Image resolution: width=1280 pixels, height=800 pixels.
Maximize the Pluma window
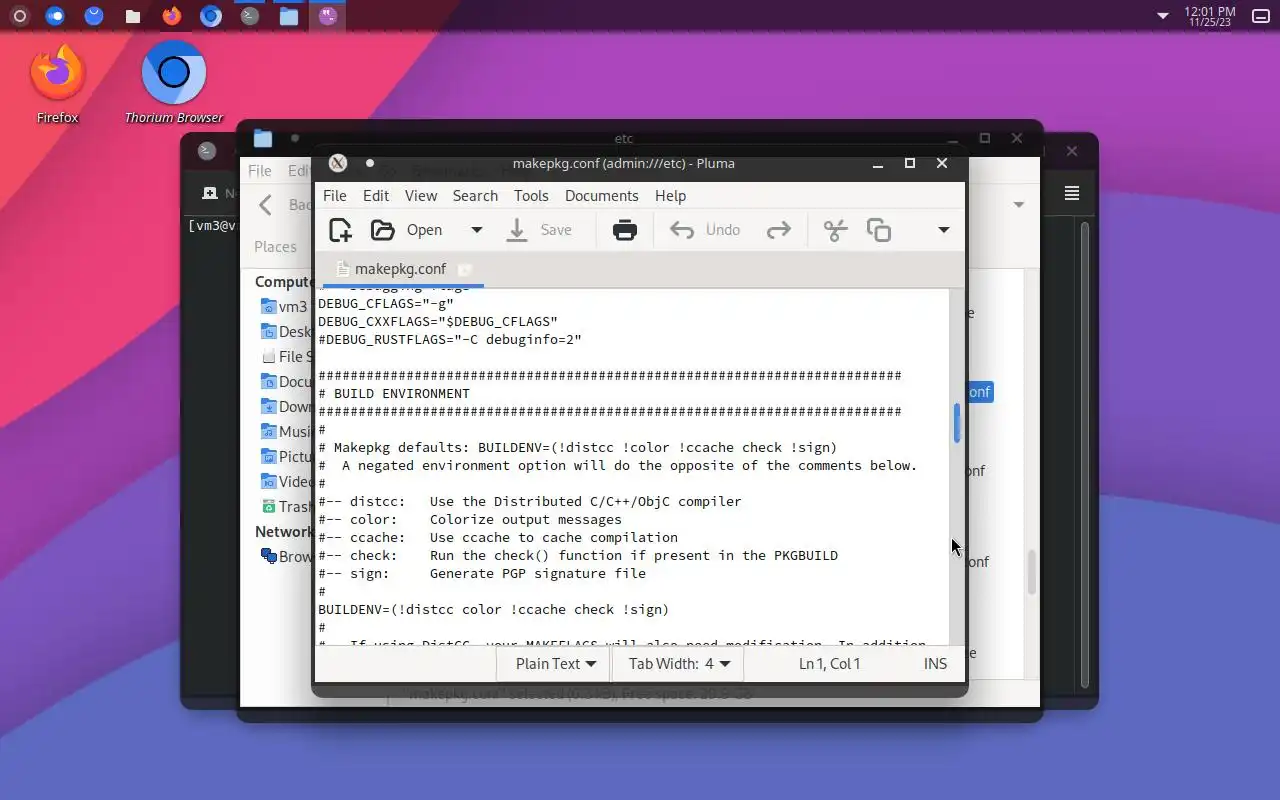point(910,163)
